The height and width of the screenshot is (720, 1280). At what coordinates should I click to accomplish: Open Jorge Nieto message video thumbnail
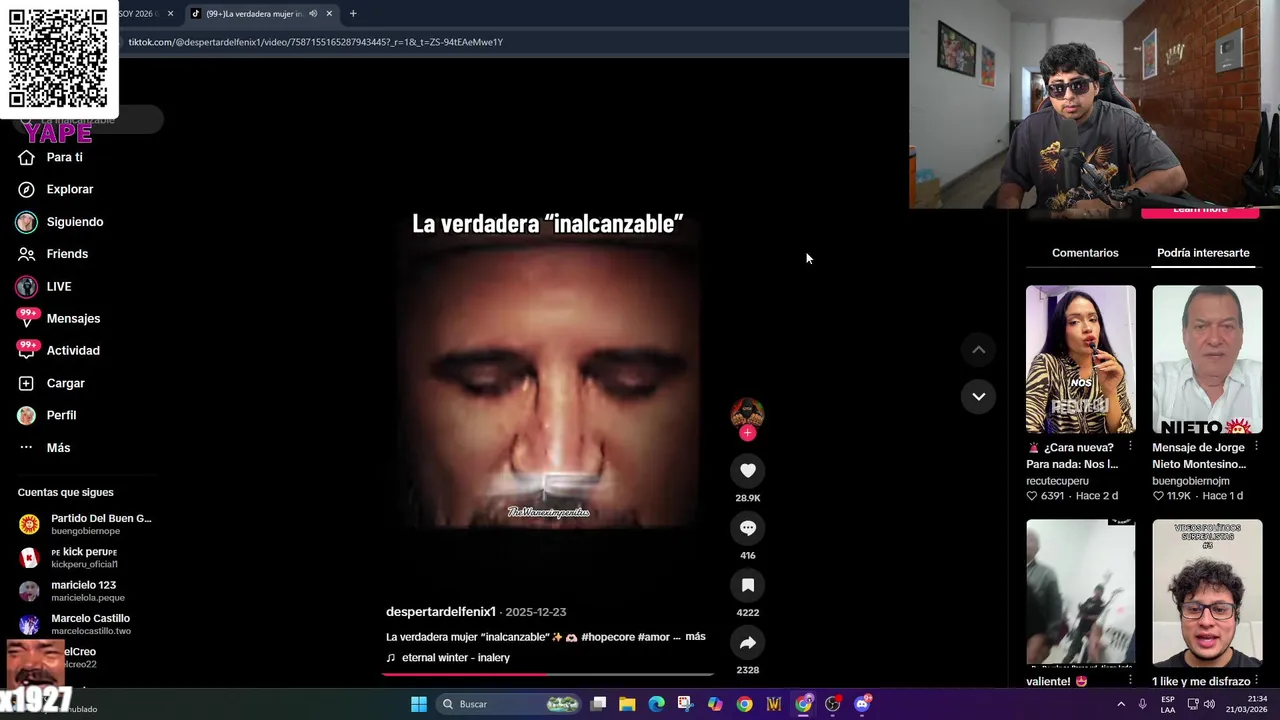click(x=1207, y=359)
